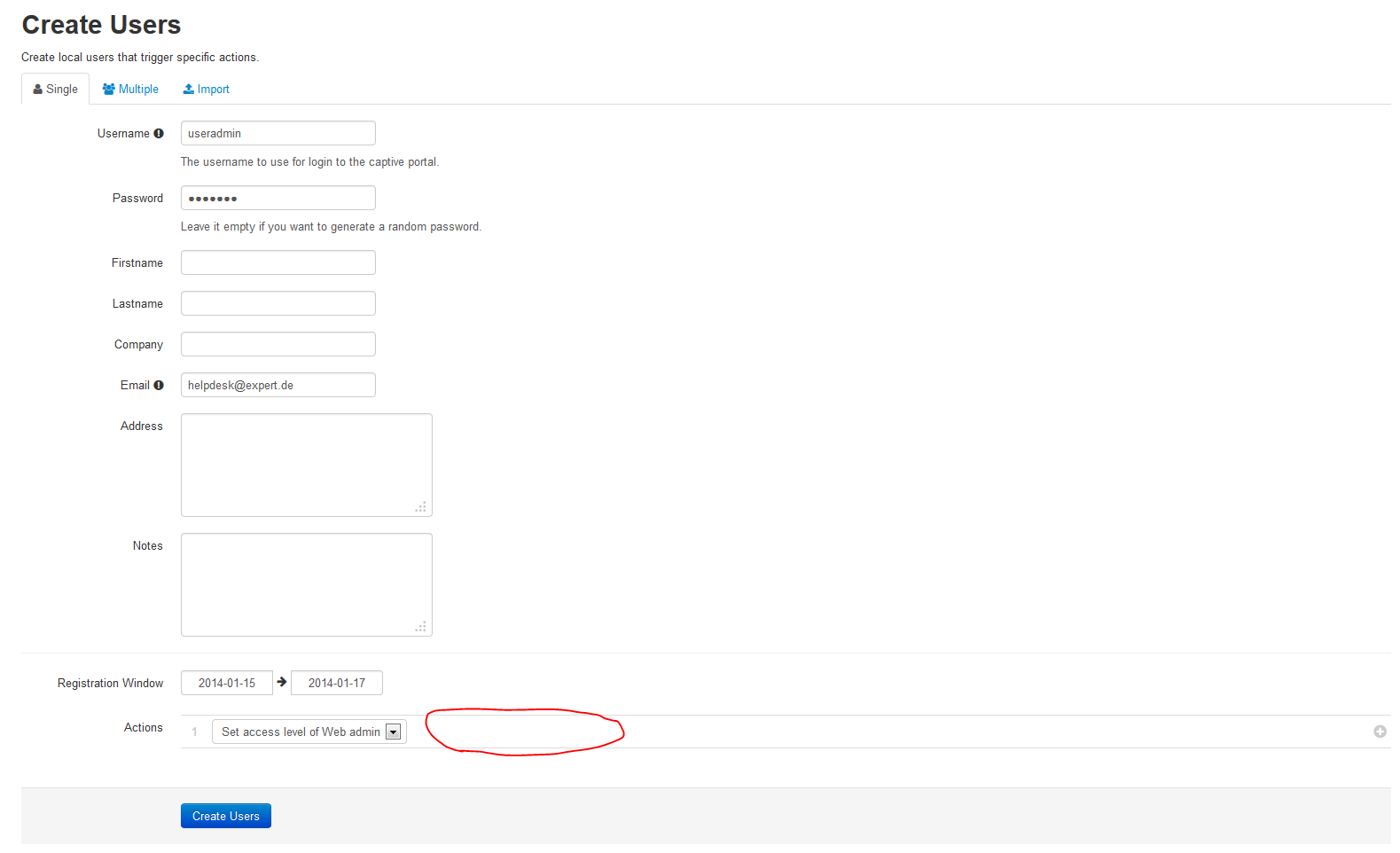Click into the Password field

pos(278,199)
